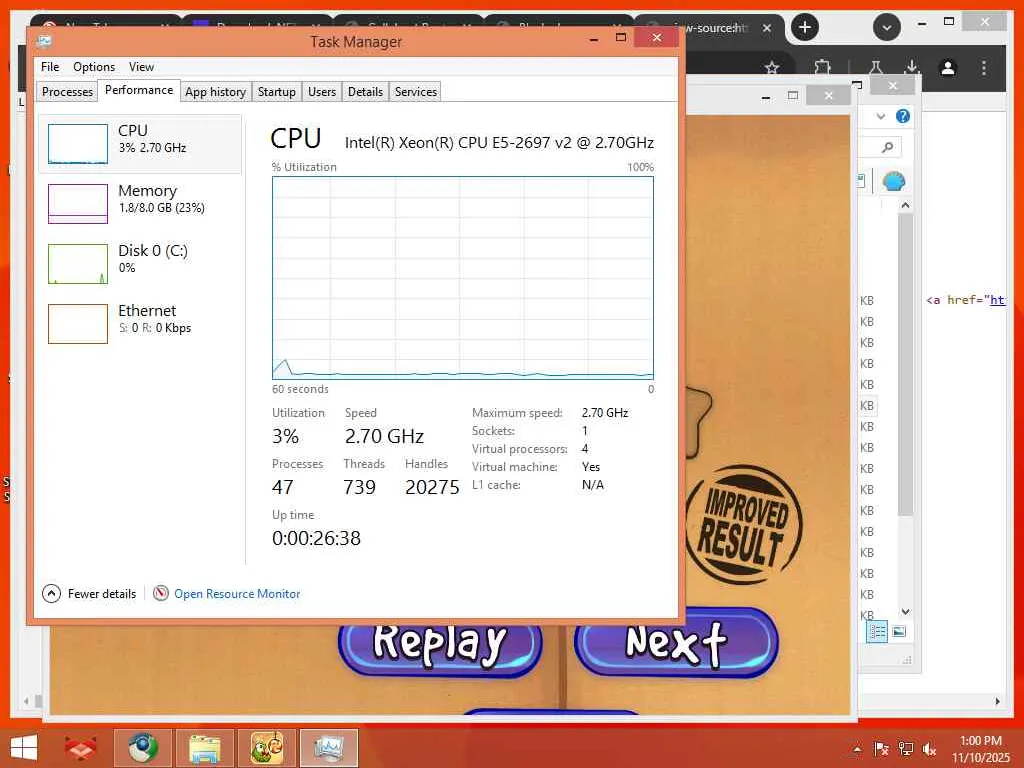Viewport: 1024px width, 768px height.
Task: Switch to the Users tab
Action: tap(322, 91)
